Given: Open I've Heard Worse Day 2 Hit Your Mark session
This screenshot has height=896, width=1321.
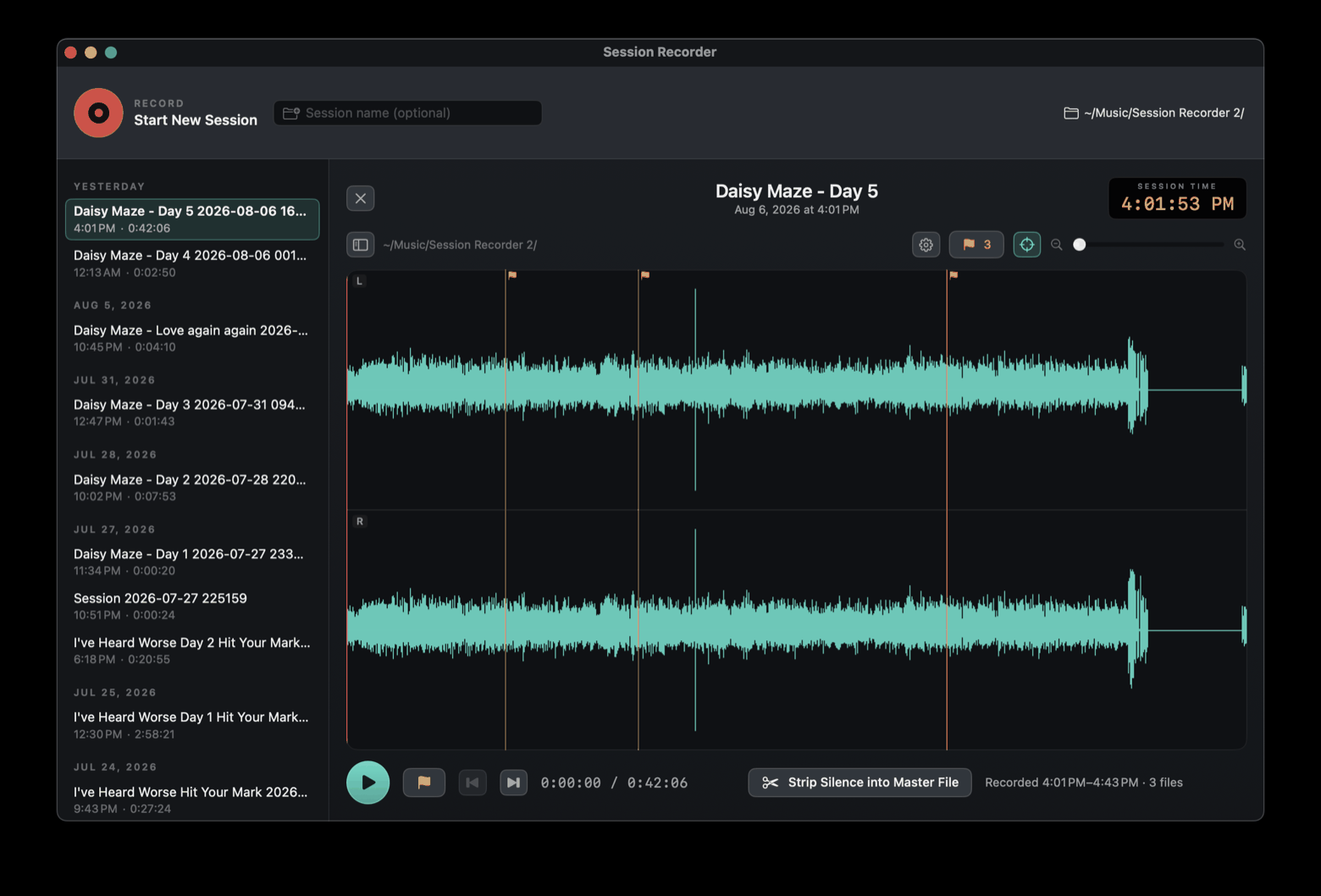Looking at the screenshot, I should coord(192,650).
